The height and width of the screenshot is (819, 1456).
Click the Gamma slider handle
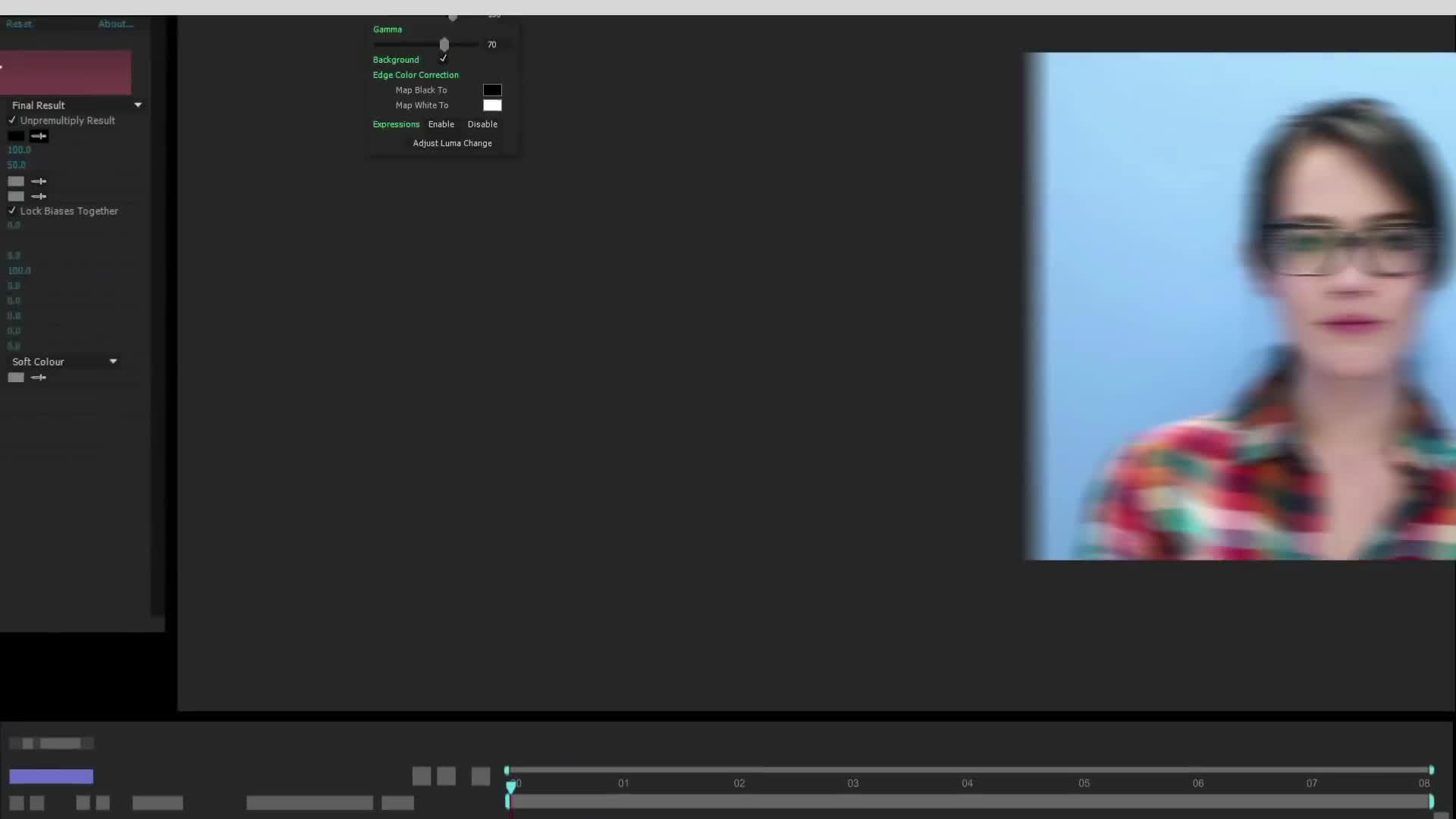coord(444,45)
